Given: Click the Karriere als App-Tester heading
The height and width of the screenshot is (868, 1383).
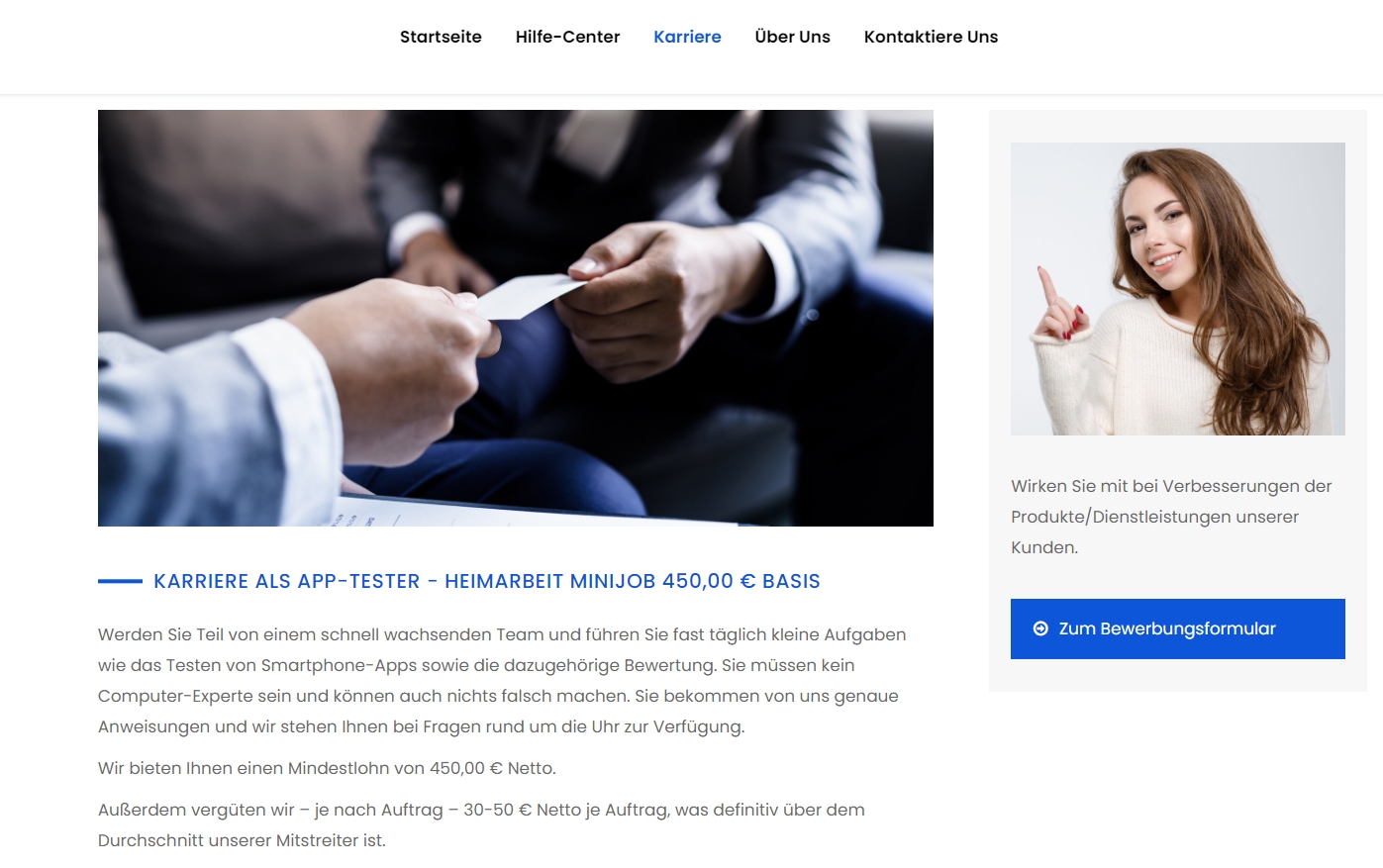Looking at the screenshot, I should 487,581.
